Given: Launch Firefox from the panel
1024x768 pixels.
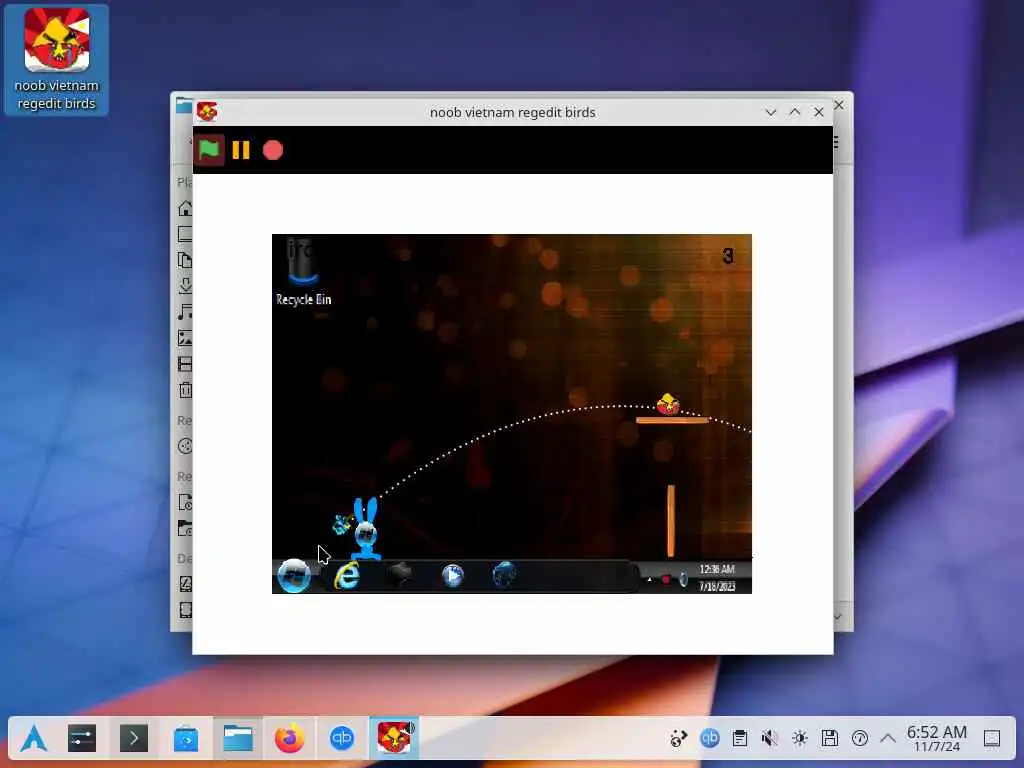Looking at the screenshot, I should coord(289,739).
